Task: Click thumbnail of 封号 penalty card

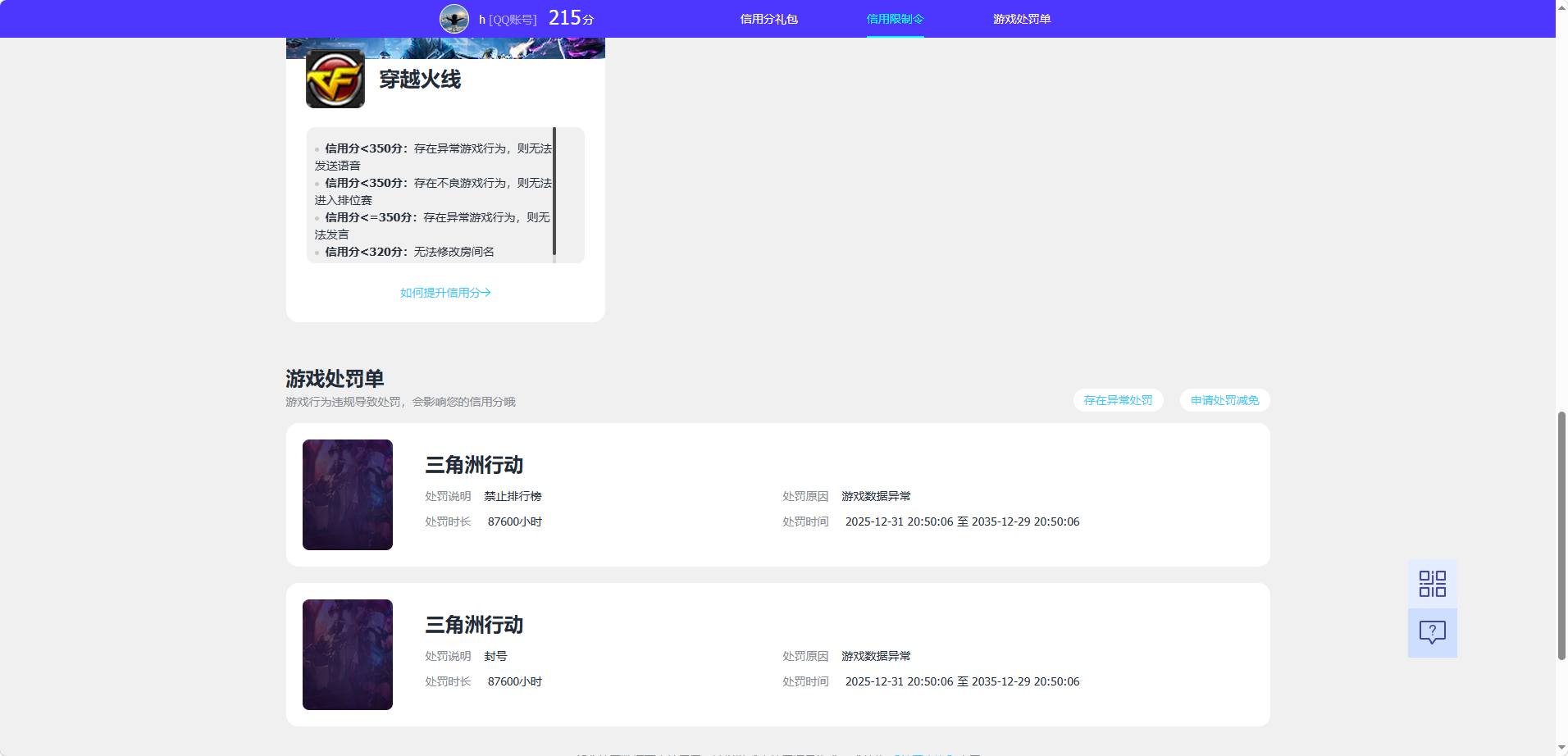Action: (348, 654)
